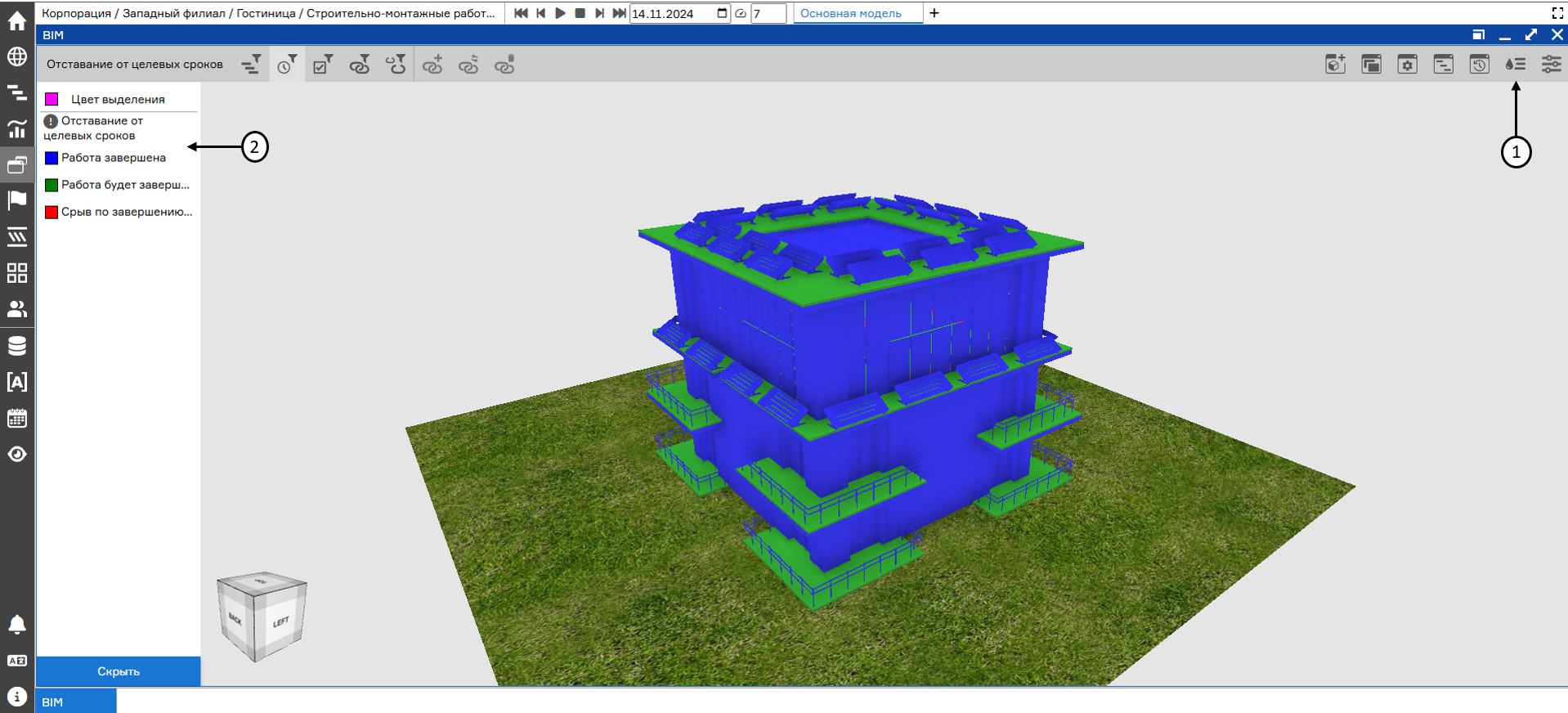Click the stacked windows toolbar icon

point(1372,65)
